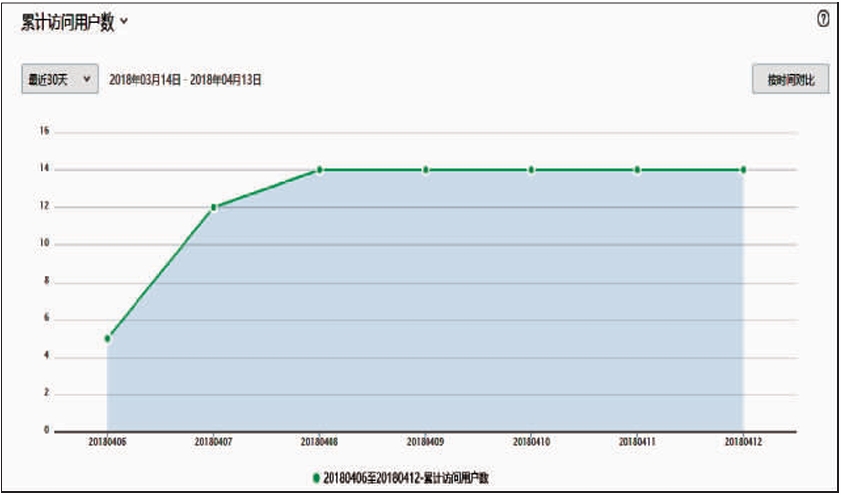Select the data point for 20180410

531,170
